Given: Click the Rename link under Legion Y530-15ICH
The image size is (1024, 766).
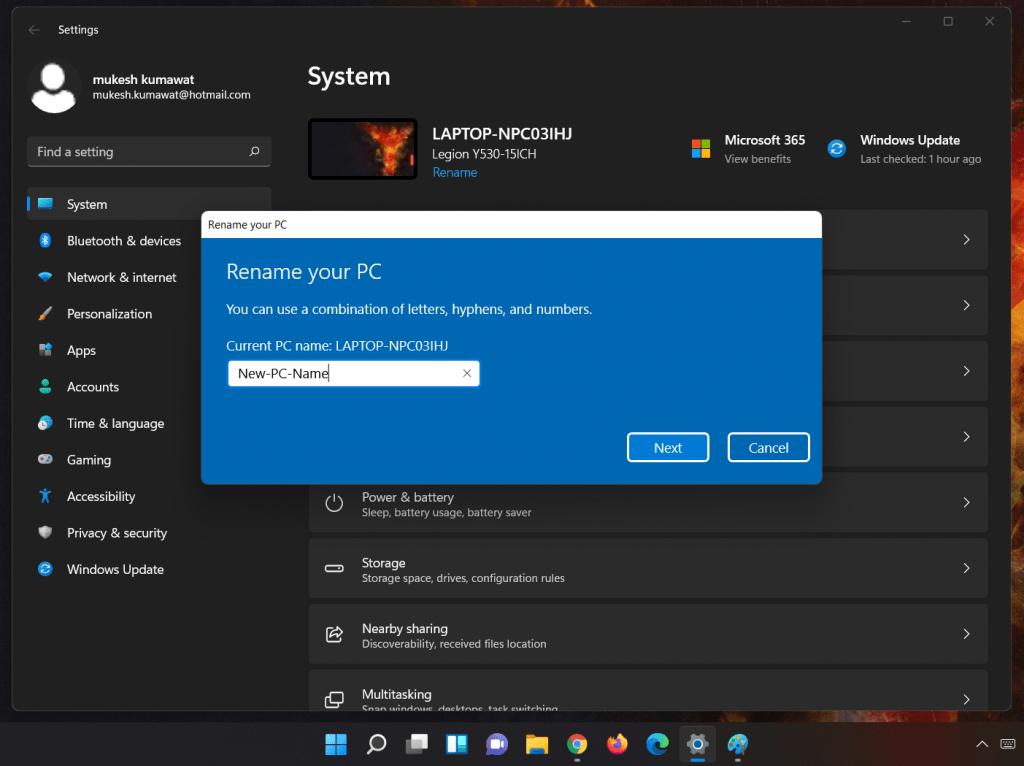Looking at the screenshot, I should coord(455,172).
